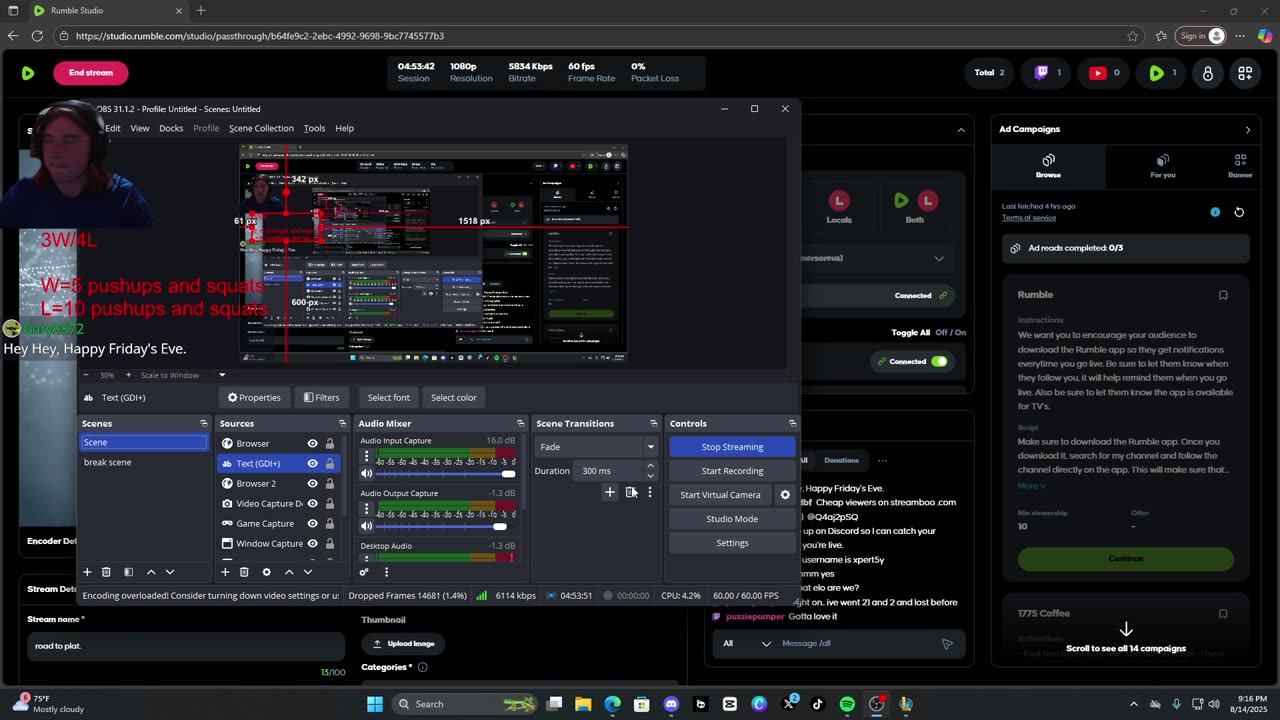
Task: Switch to the For you tab
Action: pyautogui.click(x=1162, y=165)
